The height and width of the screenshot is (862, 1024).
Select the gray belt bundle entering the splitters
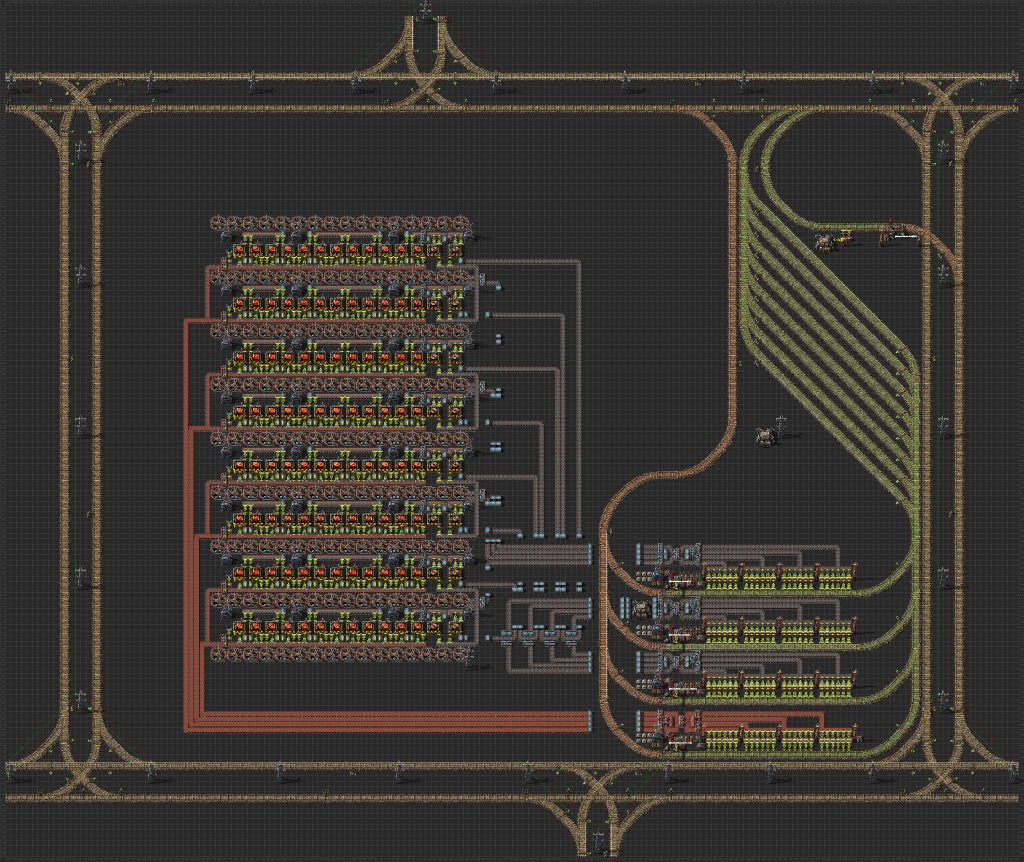click(x=538, y=554)
